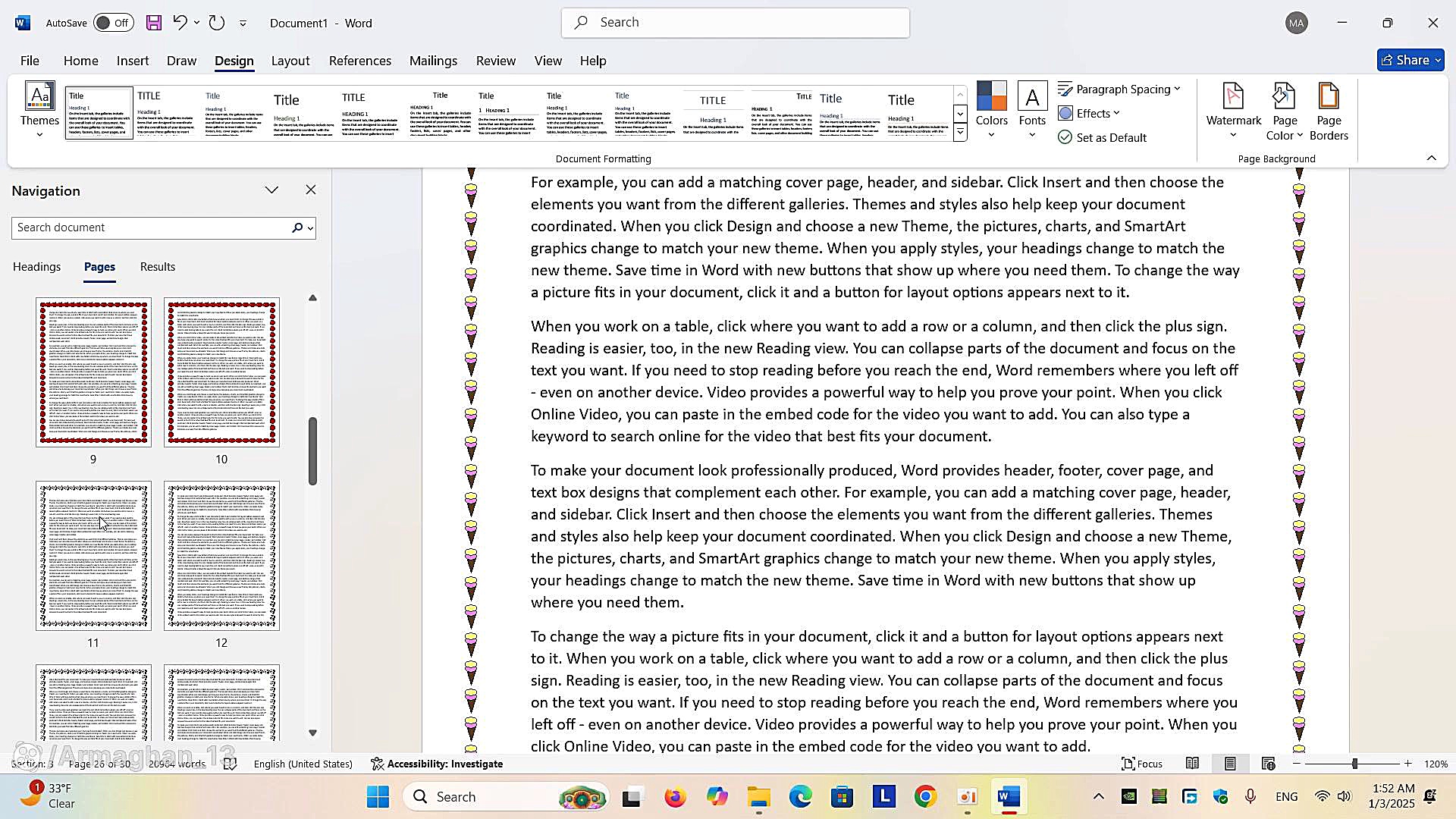Select page 12 thumbnail
Screen dimensions: 1456x819
tap(221, 555)
